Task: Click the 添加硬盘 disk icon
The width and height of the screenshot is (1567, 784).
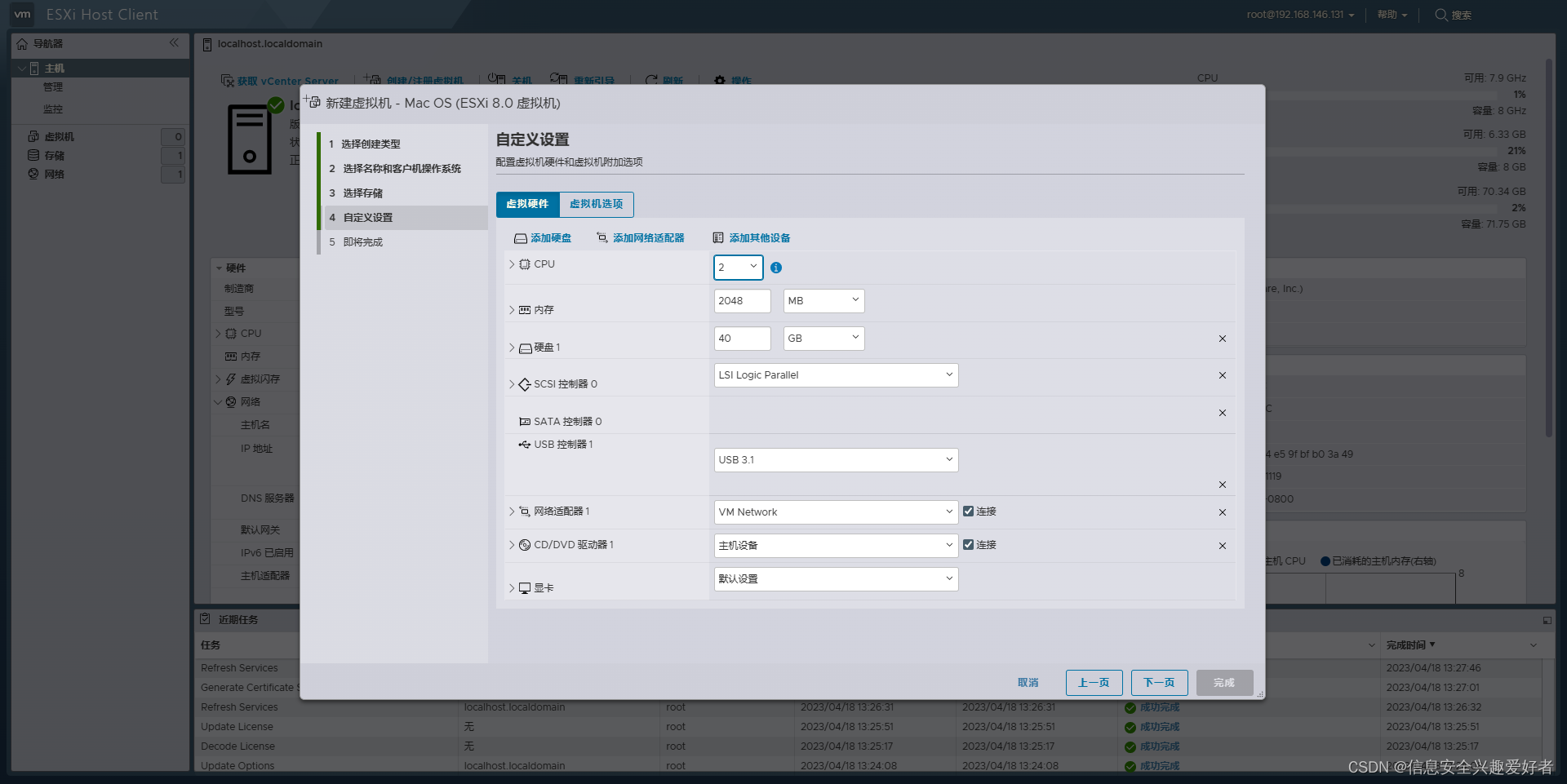Action: [x=520, y=238]
